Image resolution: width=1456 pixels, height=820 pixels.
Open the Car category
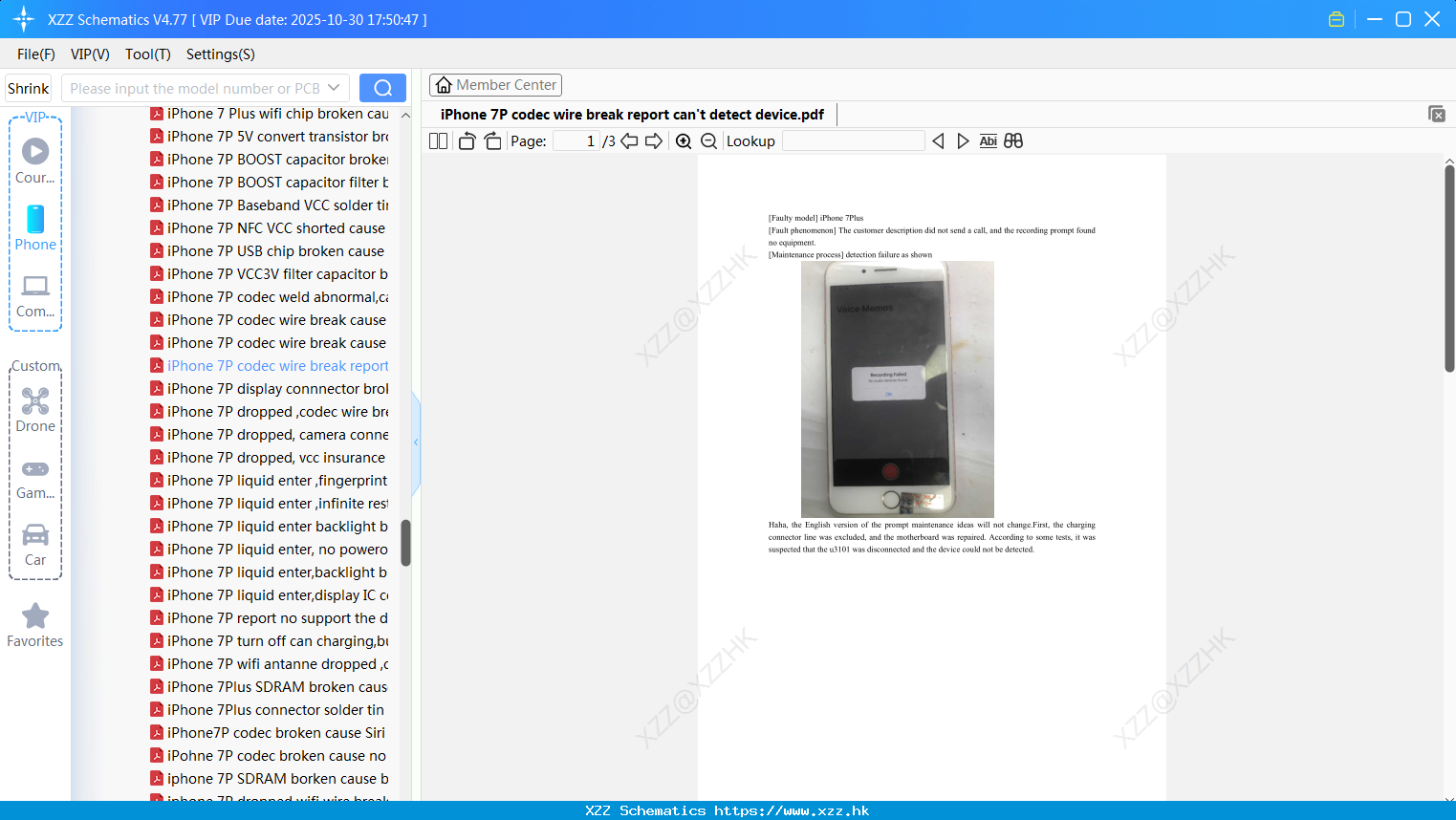click(x=35, y=545)
